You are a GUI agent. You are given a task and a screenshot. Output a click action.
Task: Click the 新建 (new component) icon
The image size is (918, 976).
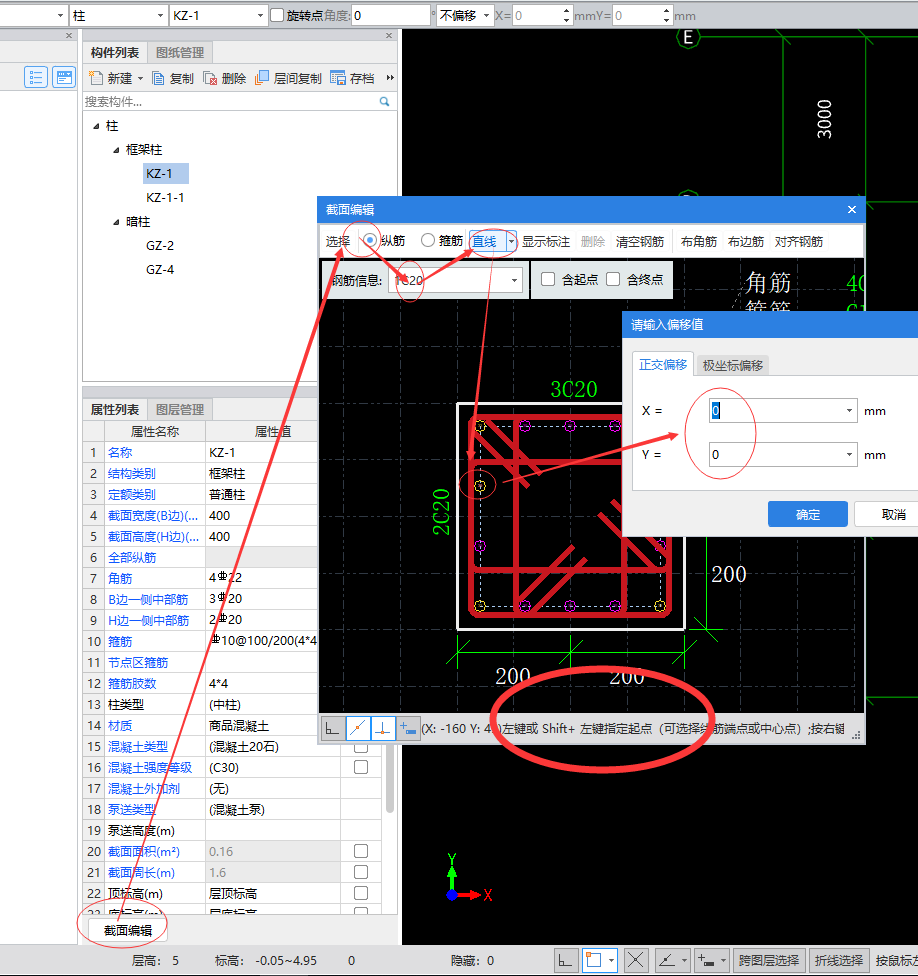(95, 78)
